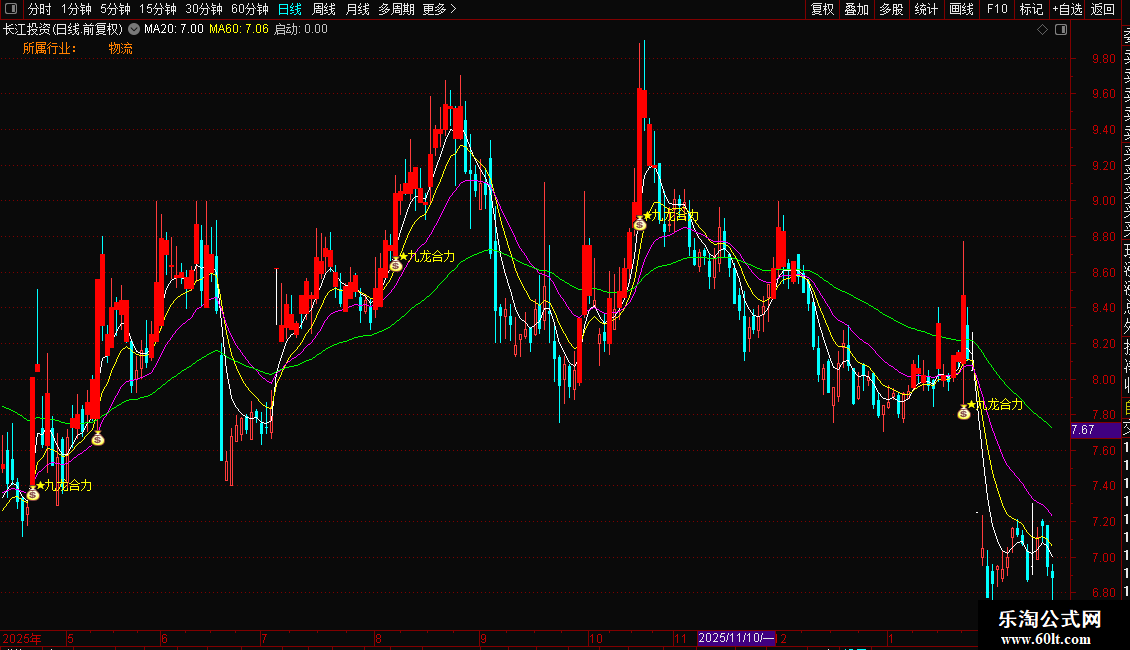Screen dimensions: 1130x650
Task: Click the MA20: 7.00 indicator value
Action: tap(174, 30)
